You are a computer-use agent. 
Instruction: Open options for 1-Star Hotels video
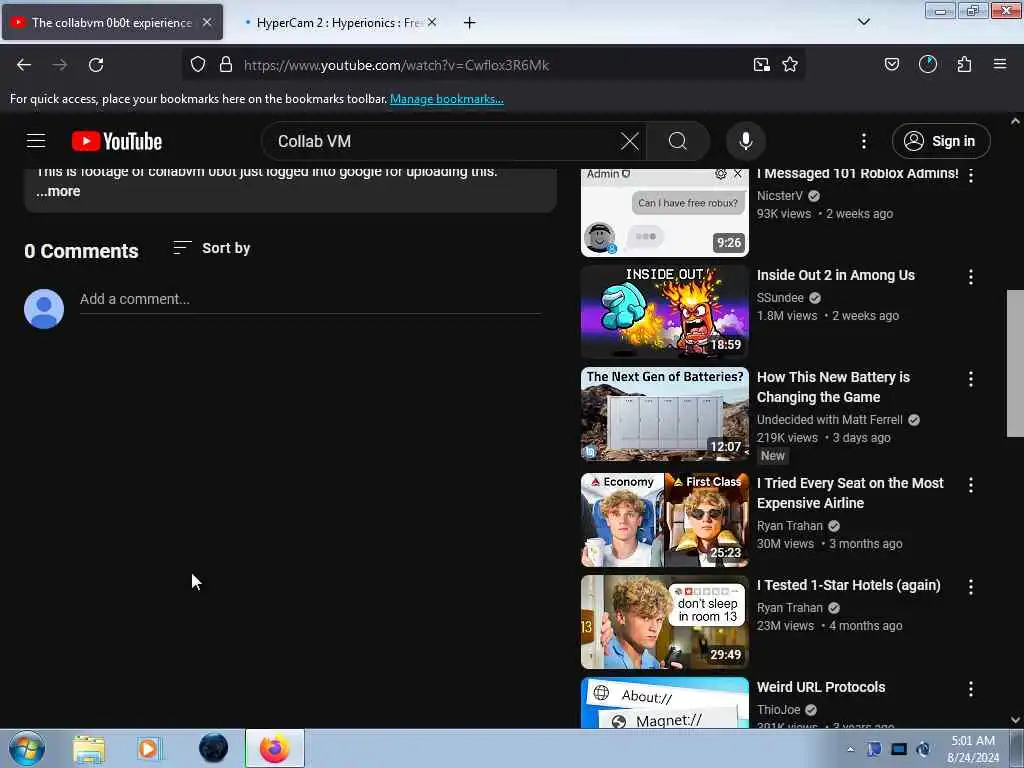coord(970,586)
